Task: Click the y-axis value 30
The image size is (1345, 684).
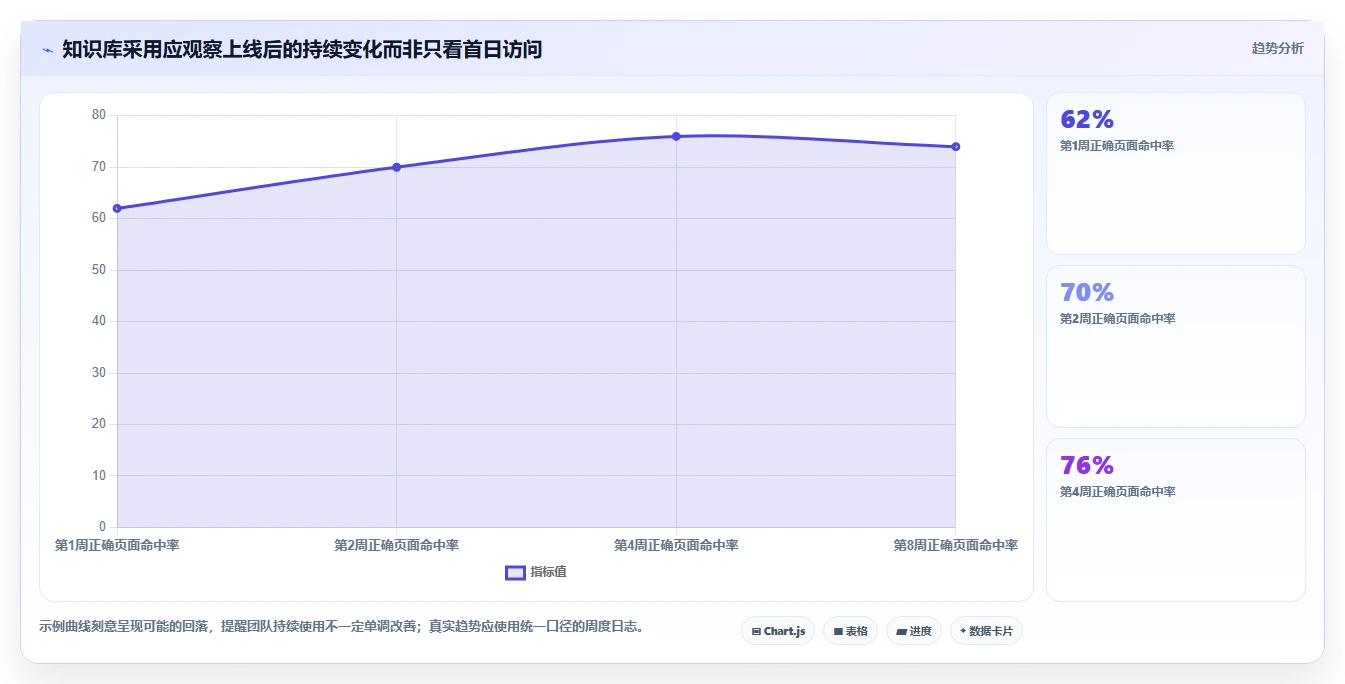Action: (98, 372)
